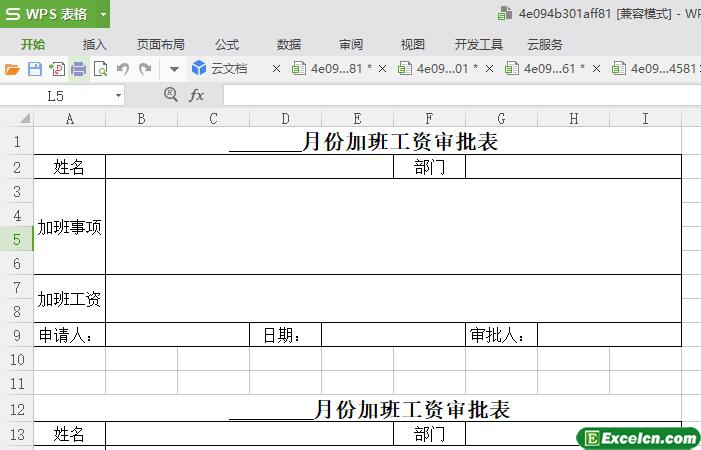
Task: Click the 申请人： cell
Action: [69, 335]
